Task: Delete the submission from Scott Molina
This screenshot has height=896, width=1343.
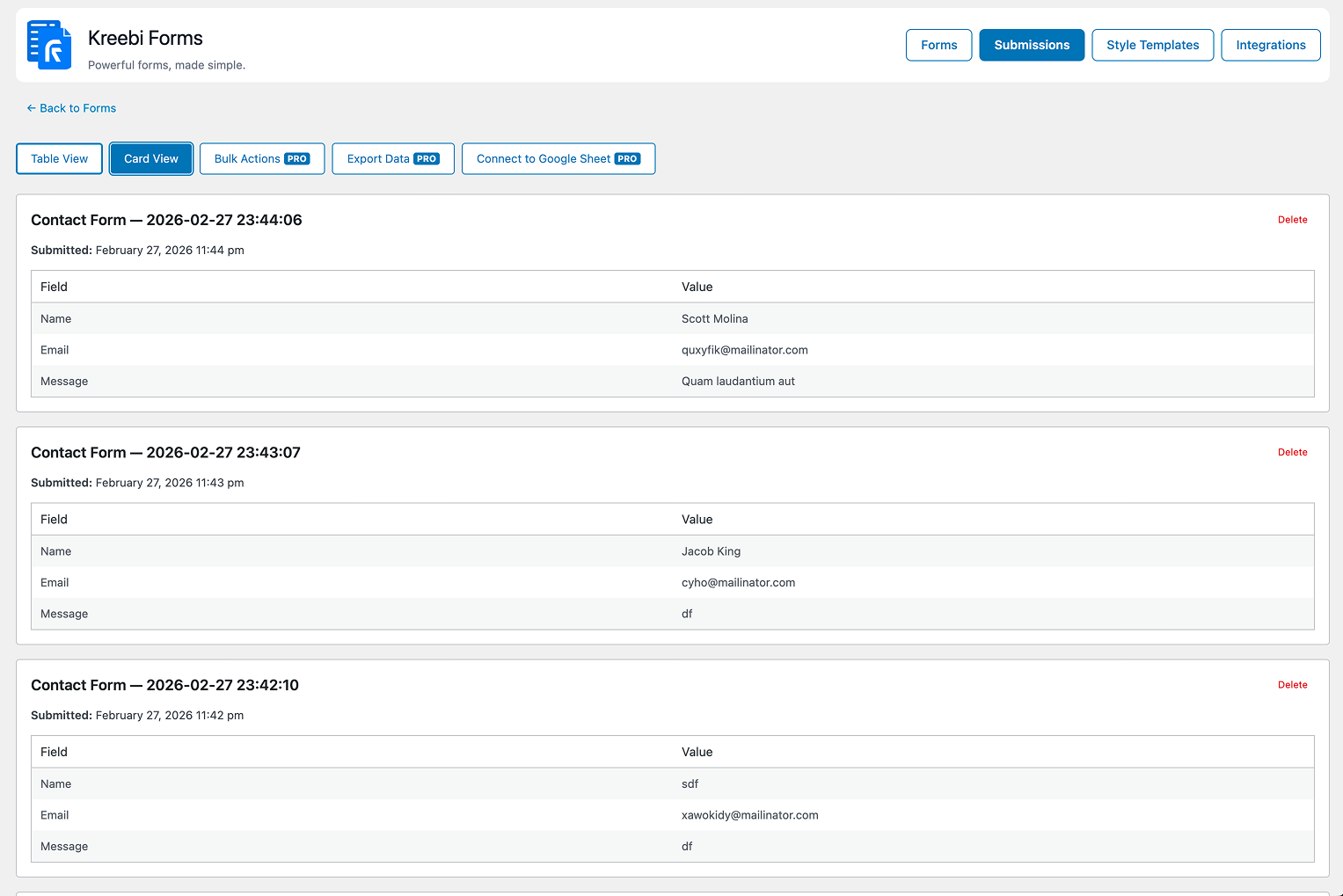Action: tap(1292, 219)
